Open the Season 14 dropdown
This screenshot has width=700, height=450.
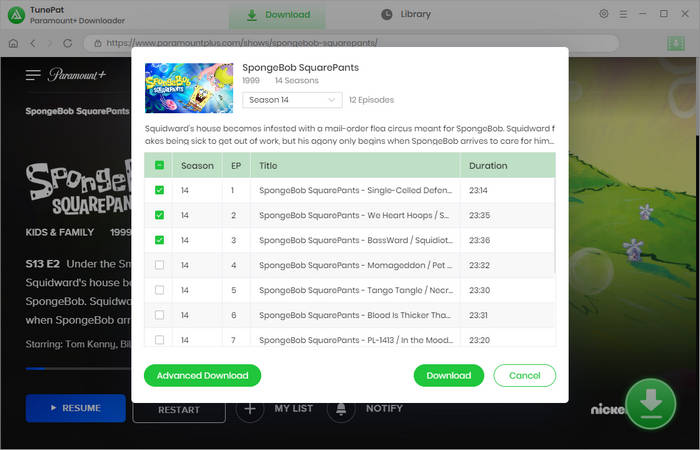pyautogui.click(x=292, y=100)
